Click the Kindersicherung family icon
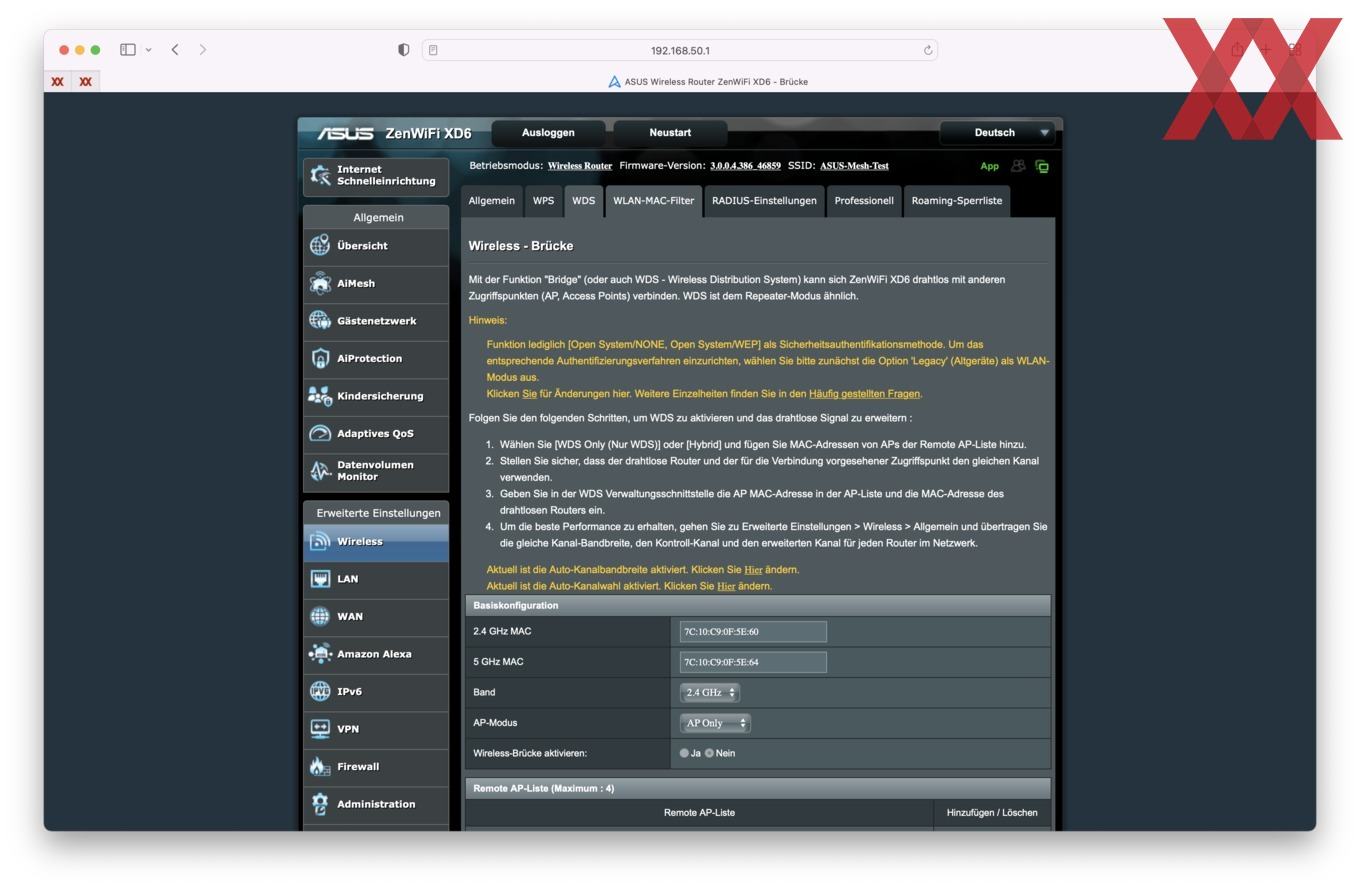The width and height of the screenshot is (1360, 889). [x=320, y=396]
